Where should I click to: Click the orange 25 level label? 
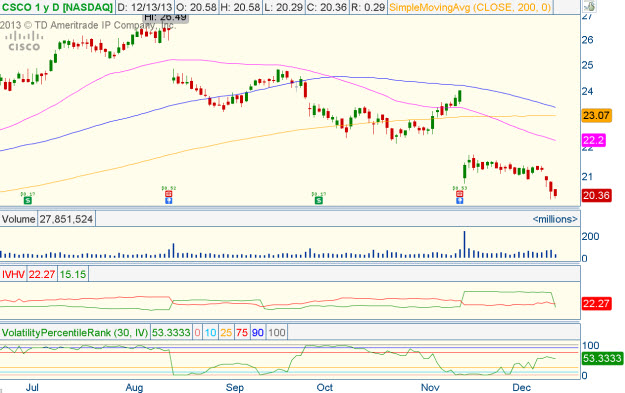(226, 332)
